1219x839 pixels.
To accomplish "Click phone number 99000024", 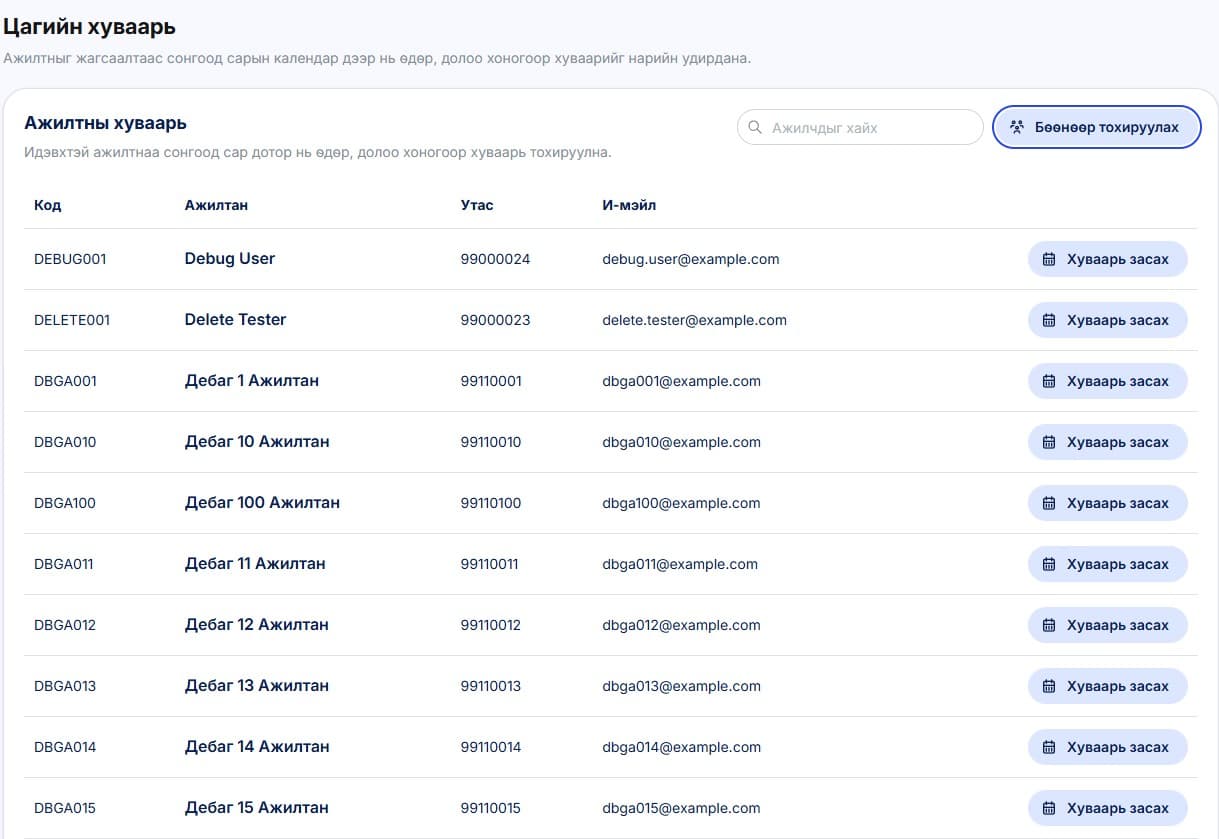I will click(496, 259).
